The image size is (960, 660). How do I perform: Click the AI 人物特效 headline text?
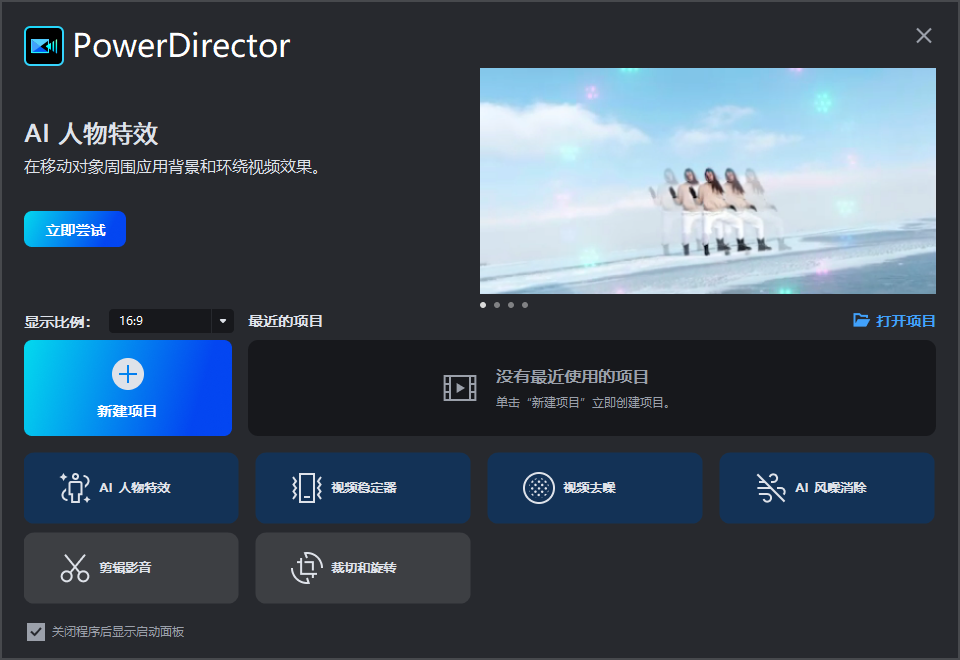point(91,133)
